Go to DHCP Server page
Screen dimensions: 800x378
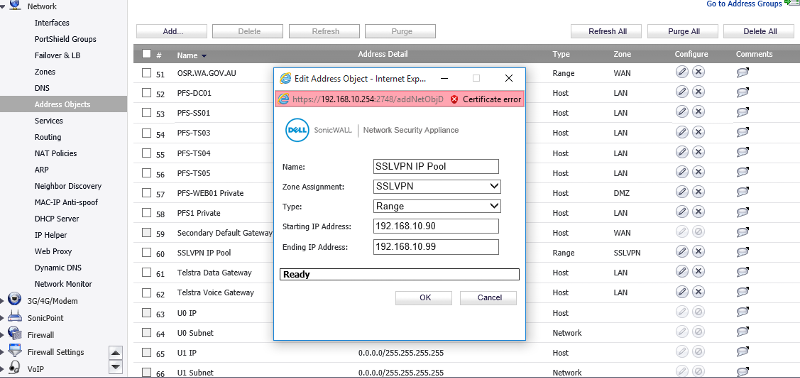coord(57,218)
